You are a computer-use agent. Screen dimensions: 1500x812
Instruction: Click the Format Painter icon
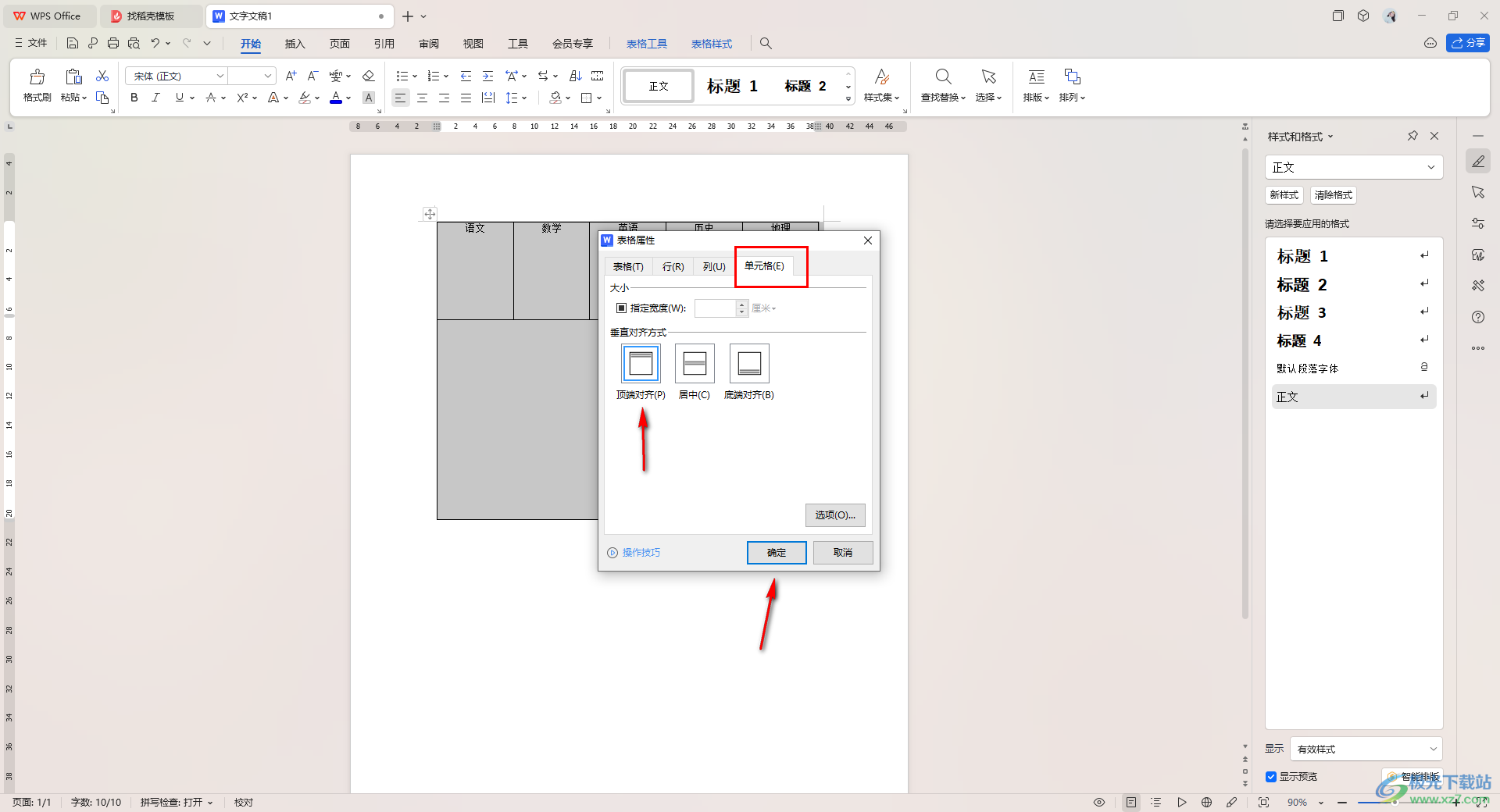pyautogui.click(x=37, y=77)
